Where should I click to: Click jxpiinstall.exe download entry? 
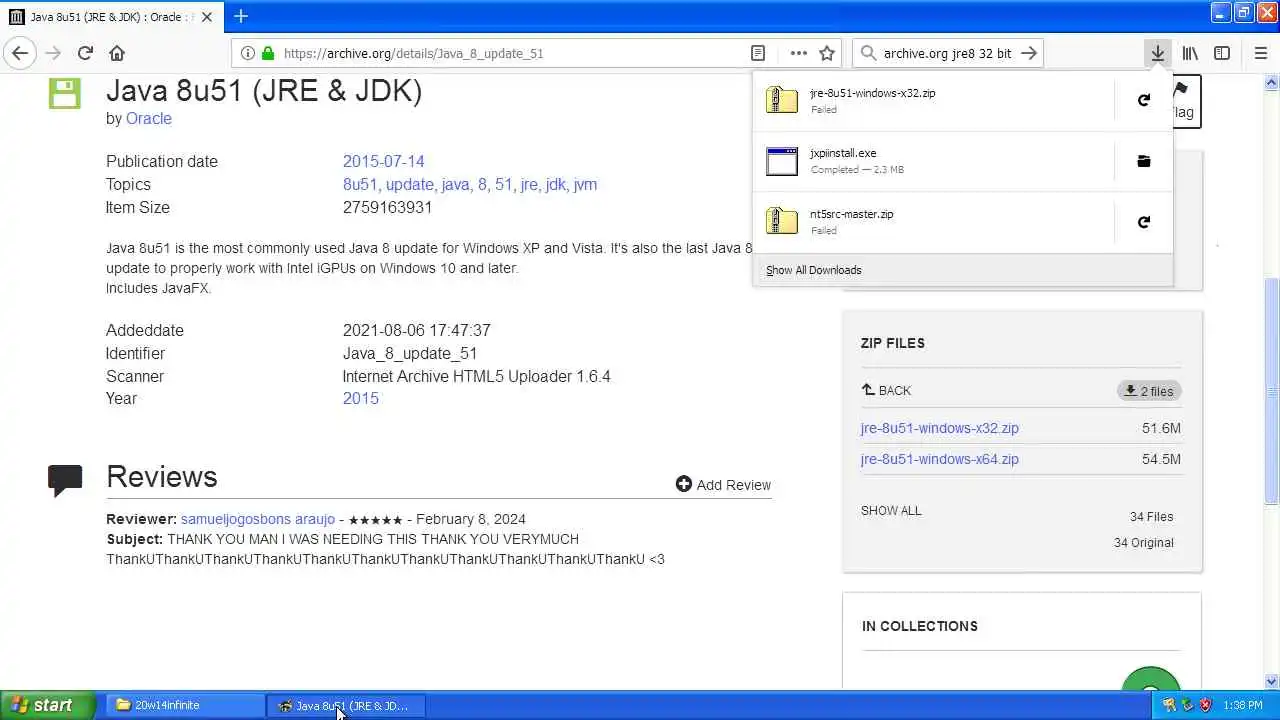(933, 161)
